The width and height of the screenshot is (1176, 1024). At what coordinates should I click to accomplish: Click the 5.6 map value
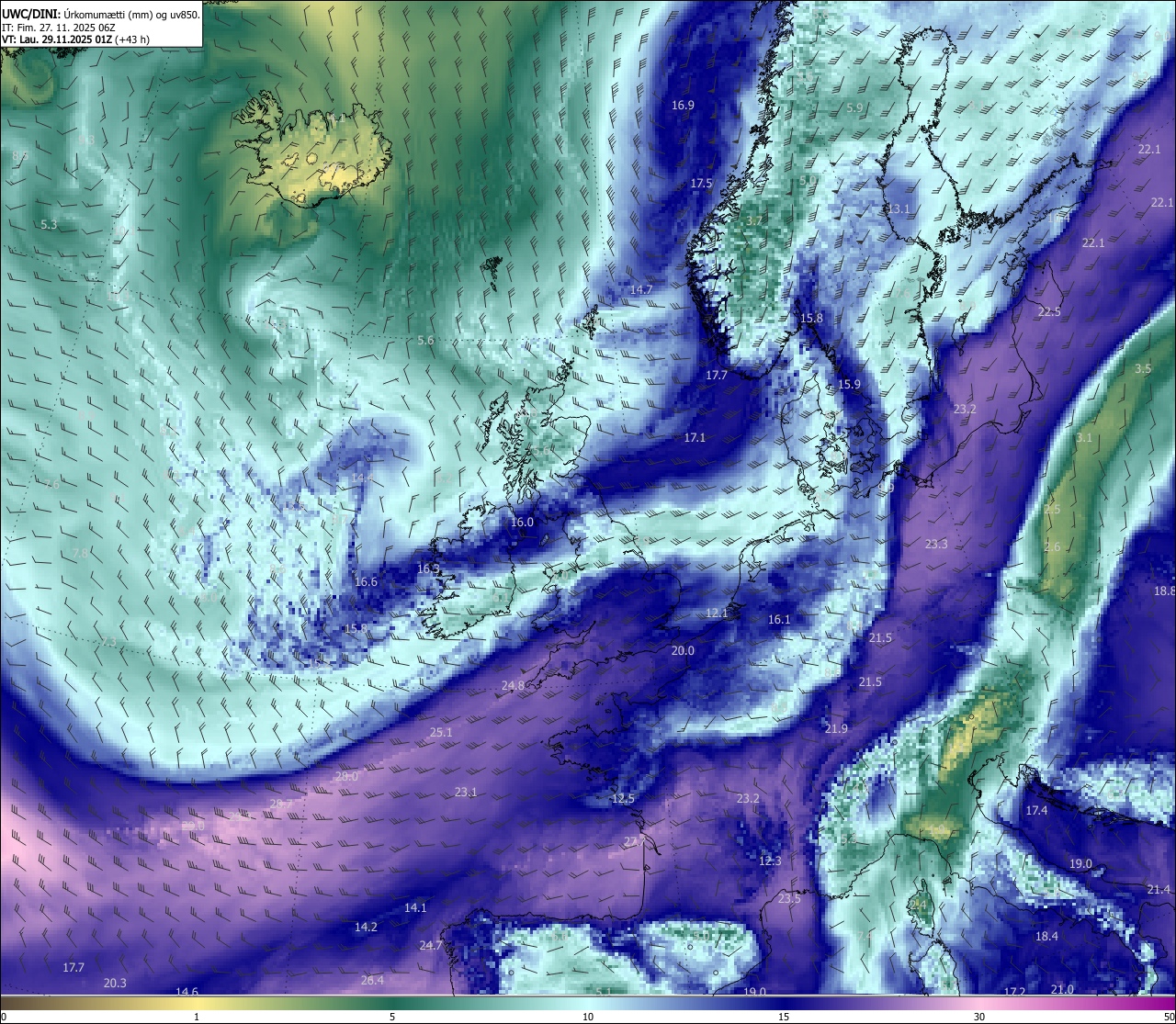[425, 341]
